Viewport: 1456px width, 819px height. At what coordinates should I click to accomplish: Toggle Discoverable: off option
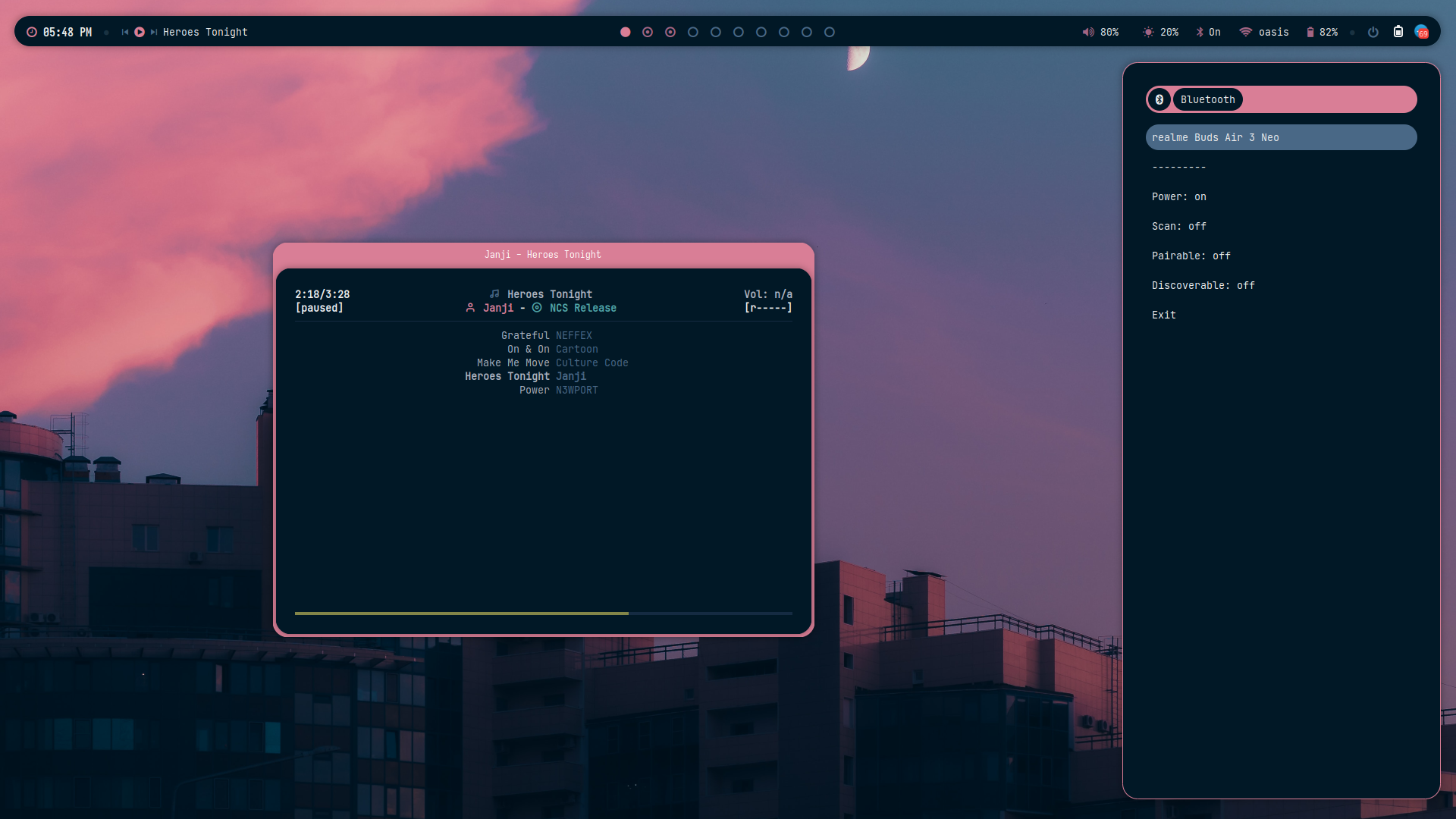1203,285
